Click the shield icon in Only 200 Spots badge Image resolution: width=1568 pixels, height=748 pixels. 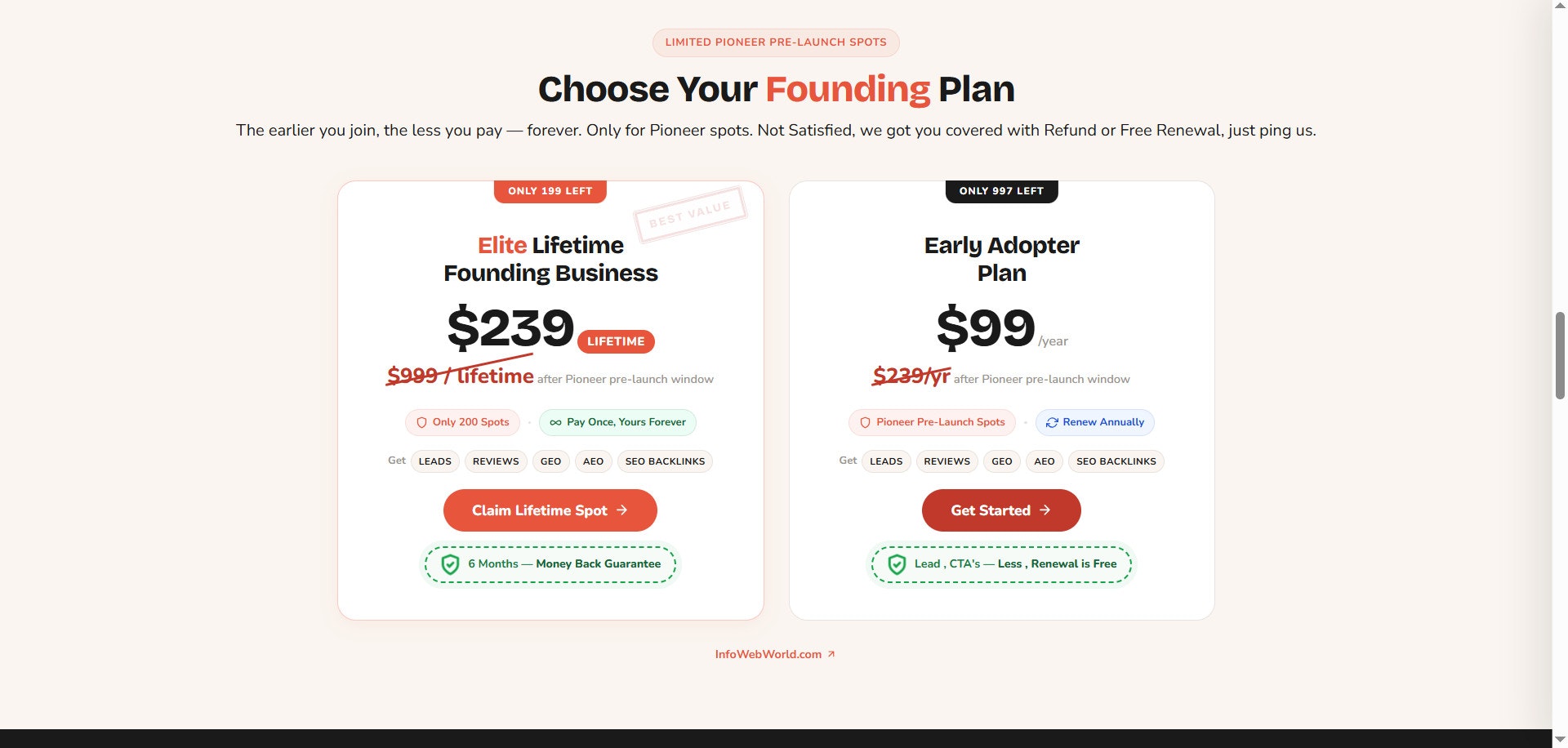pyautogui.click(x=421, y=423)
